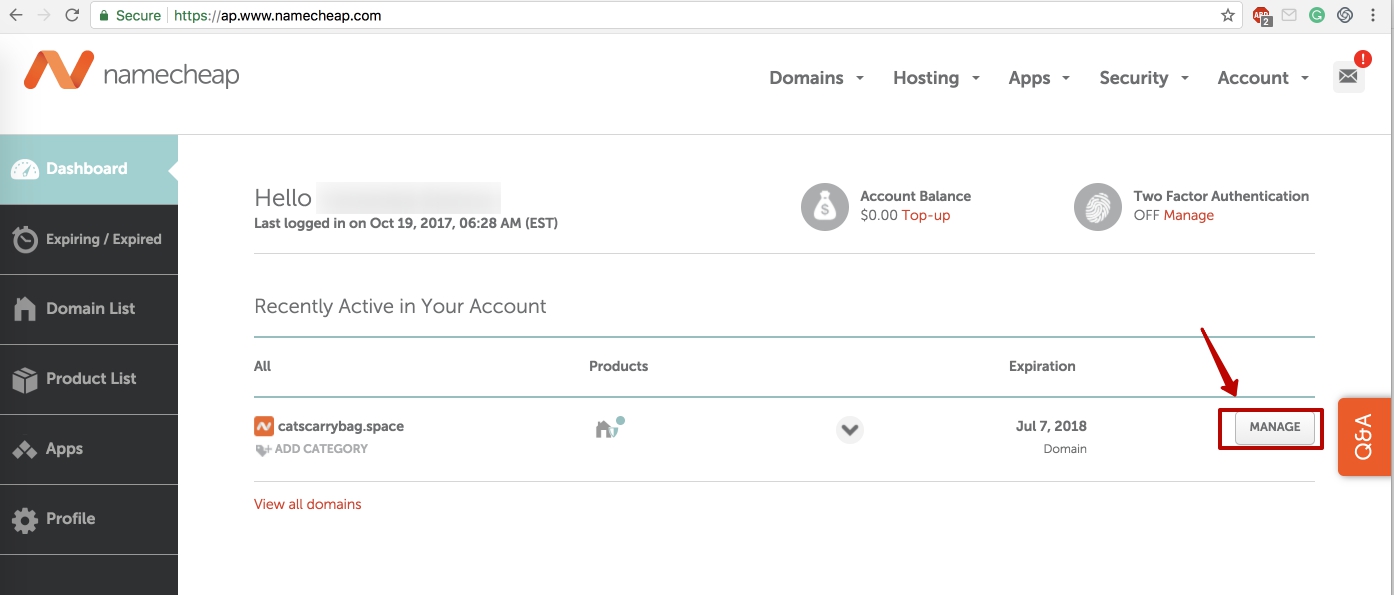Go to Domain List in the sidebar

pos(89,309)
